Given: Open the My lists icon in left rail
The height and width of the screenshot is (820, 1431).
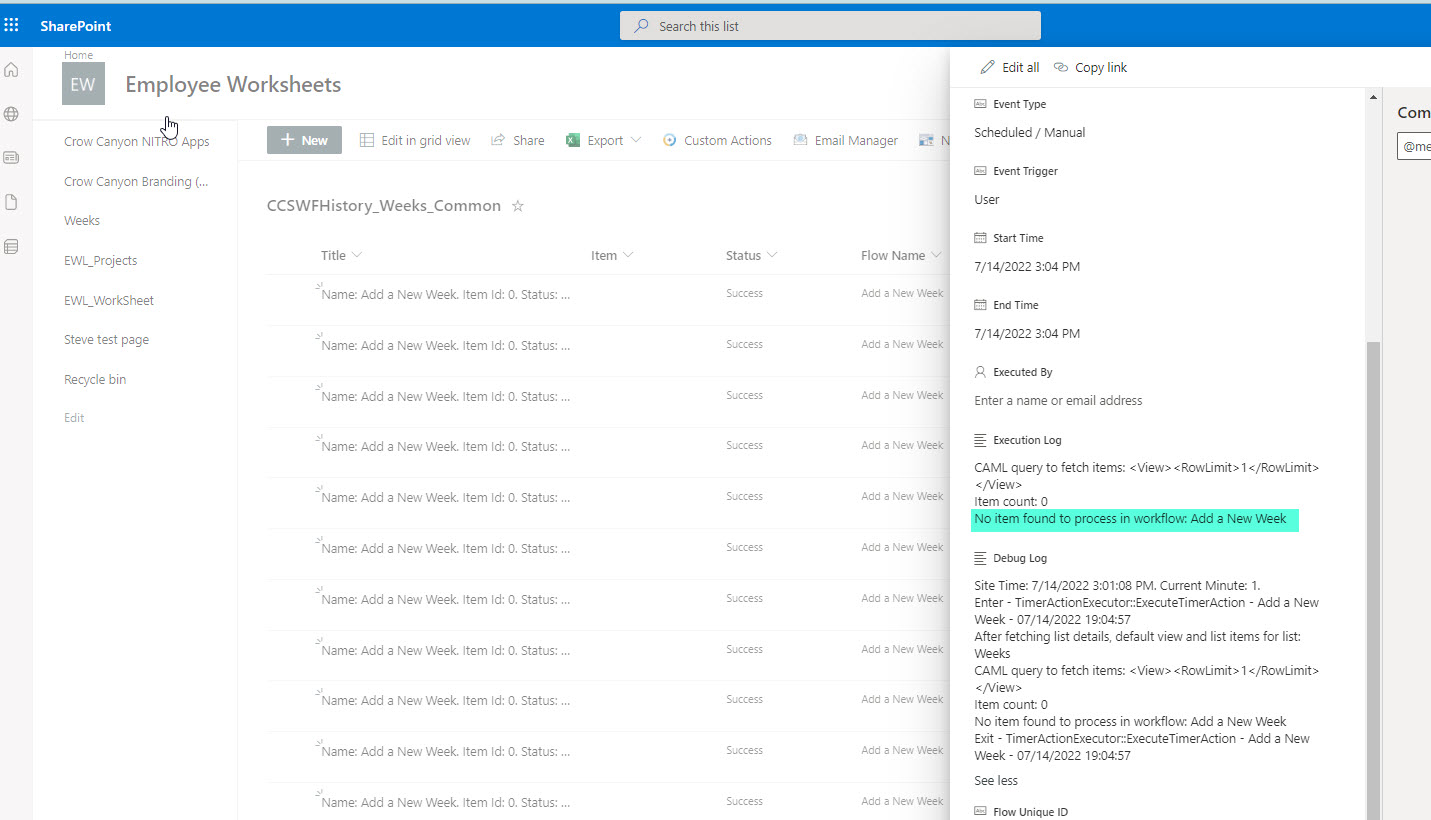Looking at the screenshot, I should tap(12, 246).
